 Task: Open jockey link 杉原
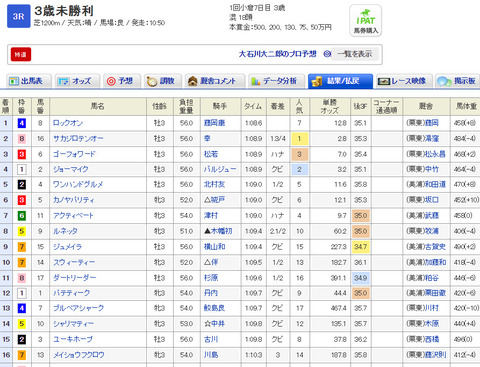pyautogui.click(x=211, y=278)
